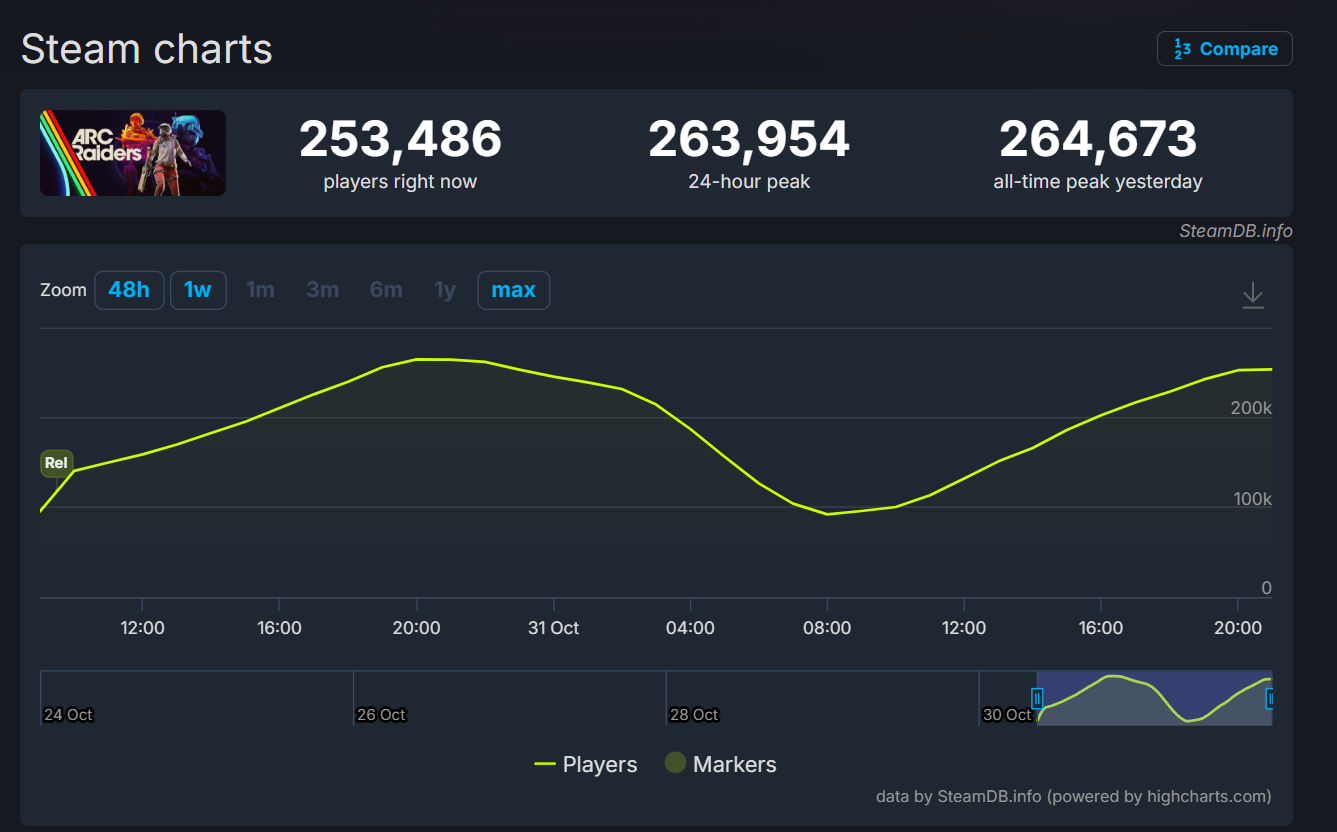The height and width of the screenshot is (832, 1337).
Task: Open the highcharts.com data credit link
Action: pos(1073,797)
